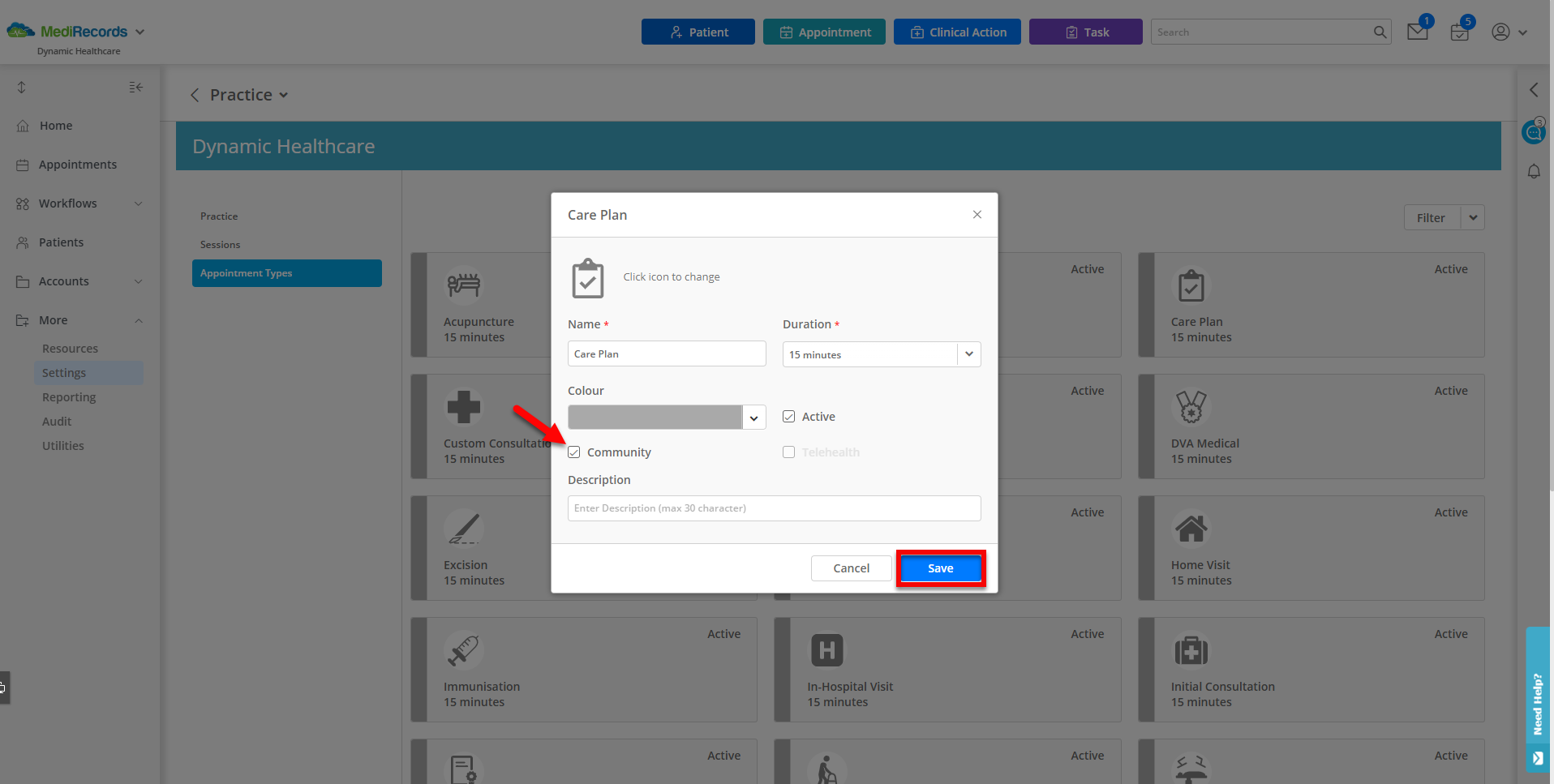
Task: Open the Need Help widget
Action: pyautogui.click(x=1538, y=700)
